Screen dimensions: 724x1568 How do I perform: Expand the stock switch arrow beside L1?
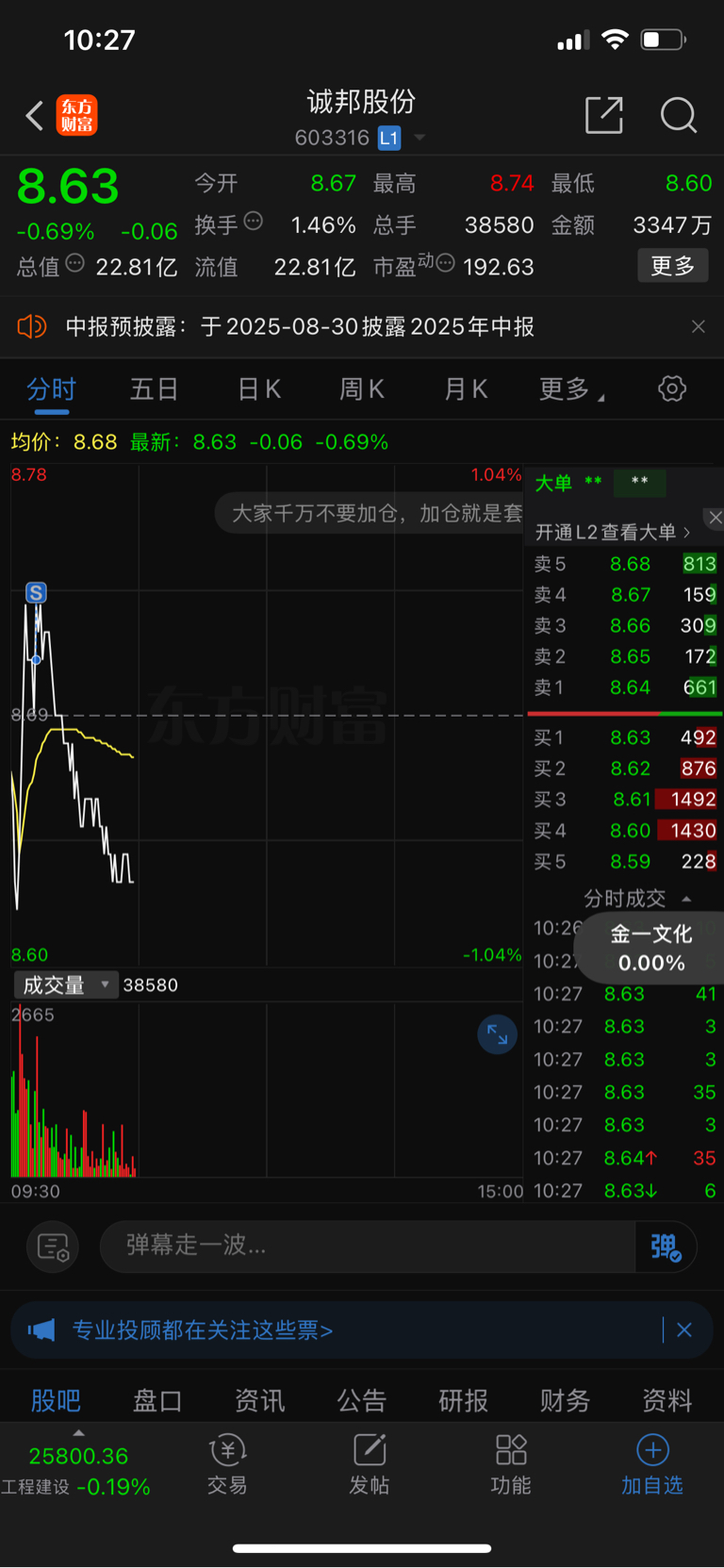pos(420,138)
